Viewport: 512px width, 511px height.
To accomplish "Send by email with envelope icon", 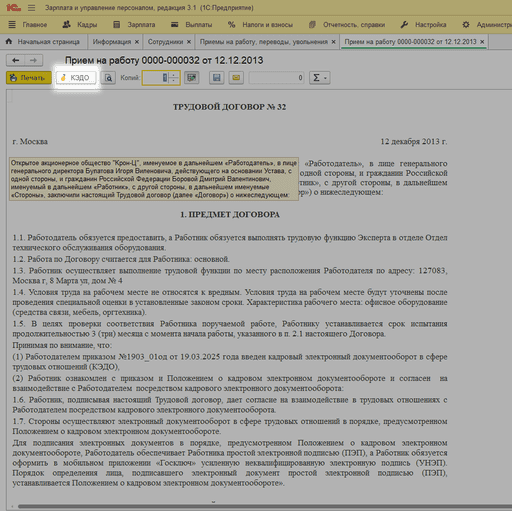I will [x=236, y=78].
